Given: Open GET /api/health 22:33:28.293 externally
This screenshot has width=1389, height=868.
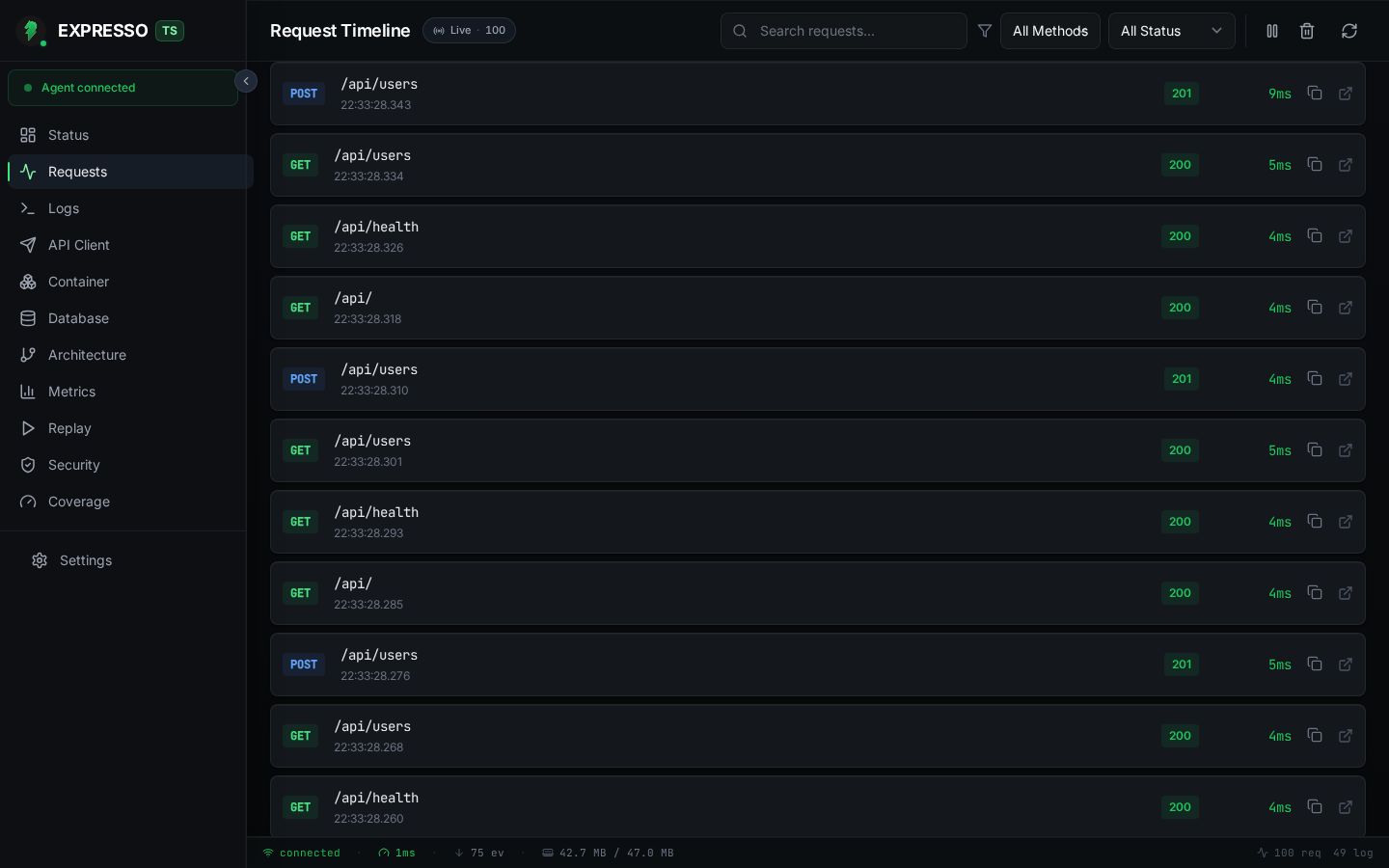Looking at the screenshot, I should (1346, 522).
